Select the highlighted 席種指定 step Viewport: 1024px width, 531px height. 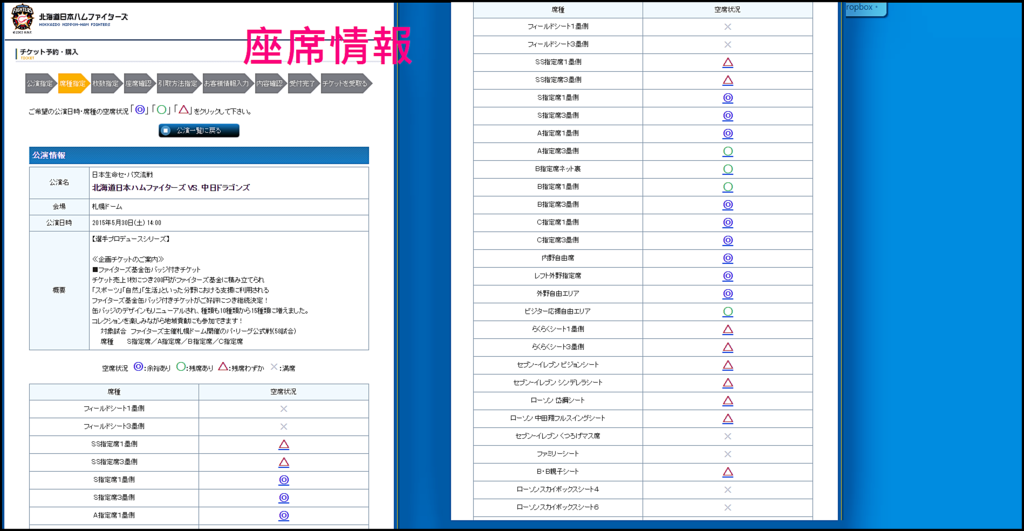[x=73, y=84]
